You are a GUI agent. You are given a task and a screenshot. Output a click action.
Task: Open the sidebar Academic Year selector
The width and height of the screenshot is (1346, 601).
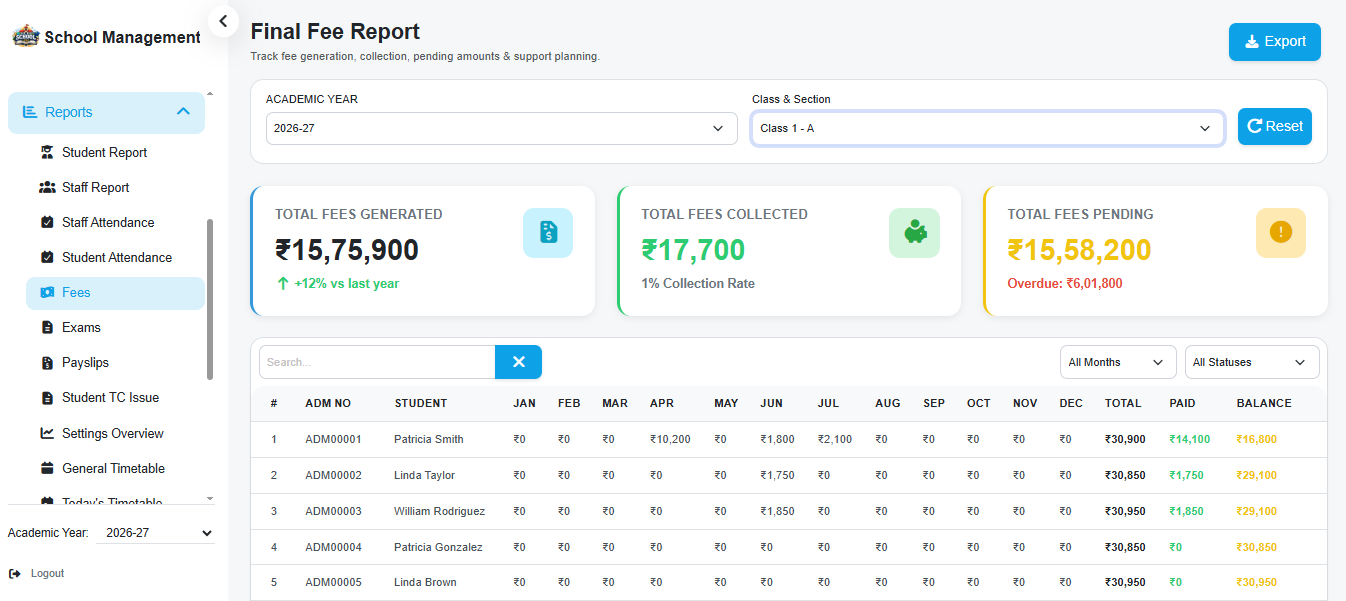(x=155, y=533)
